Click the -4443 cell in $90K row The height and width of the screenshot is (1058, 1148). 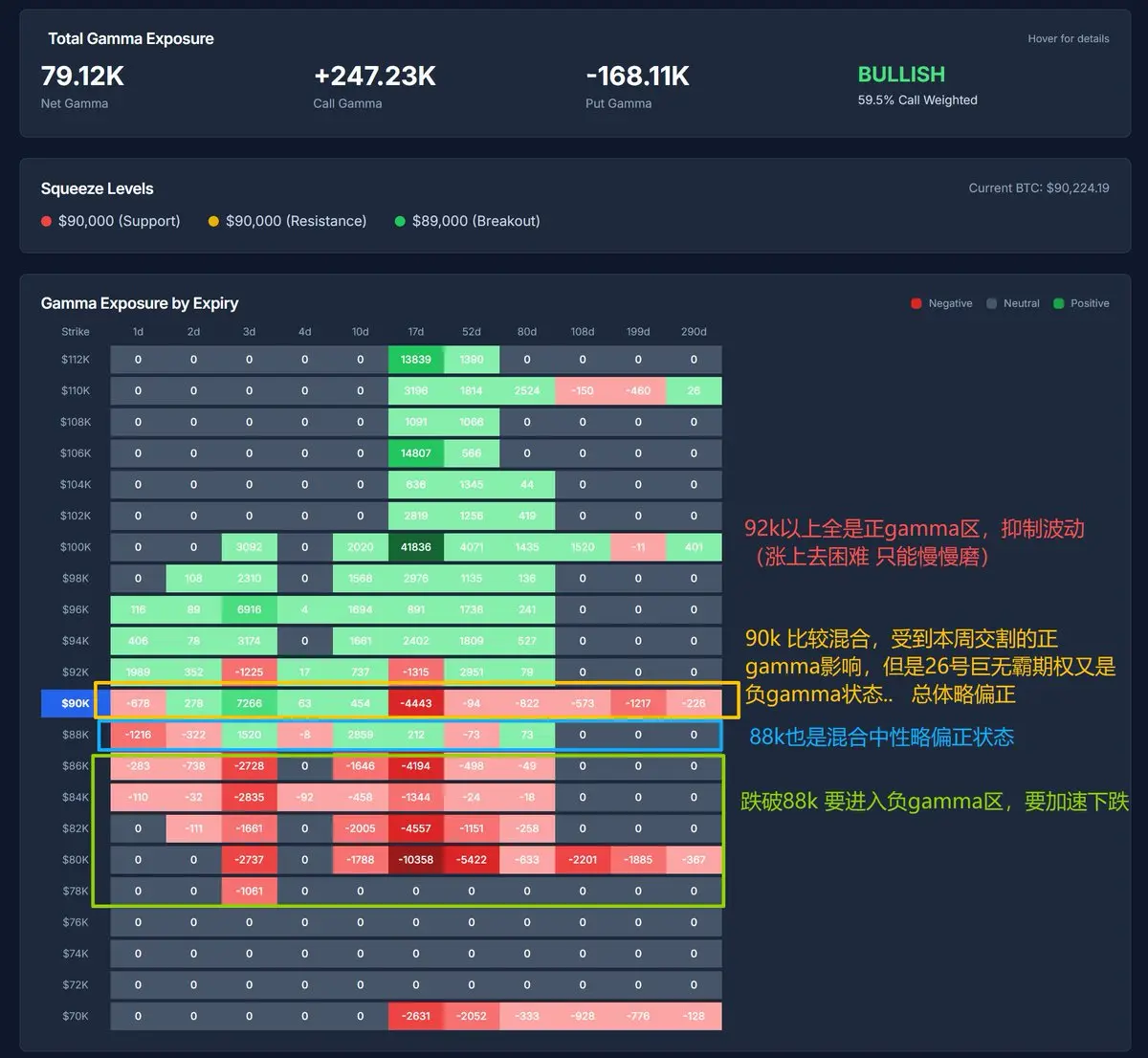click(416, 703)
